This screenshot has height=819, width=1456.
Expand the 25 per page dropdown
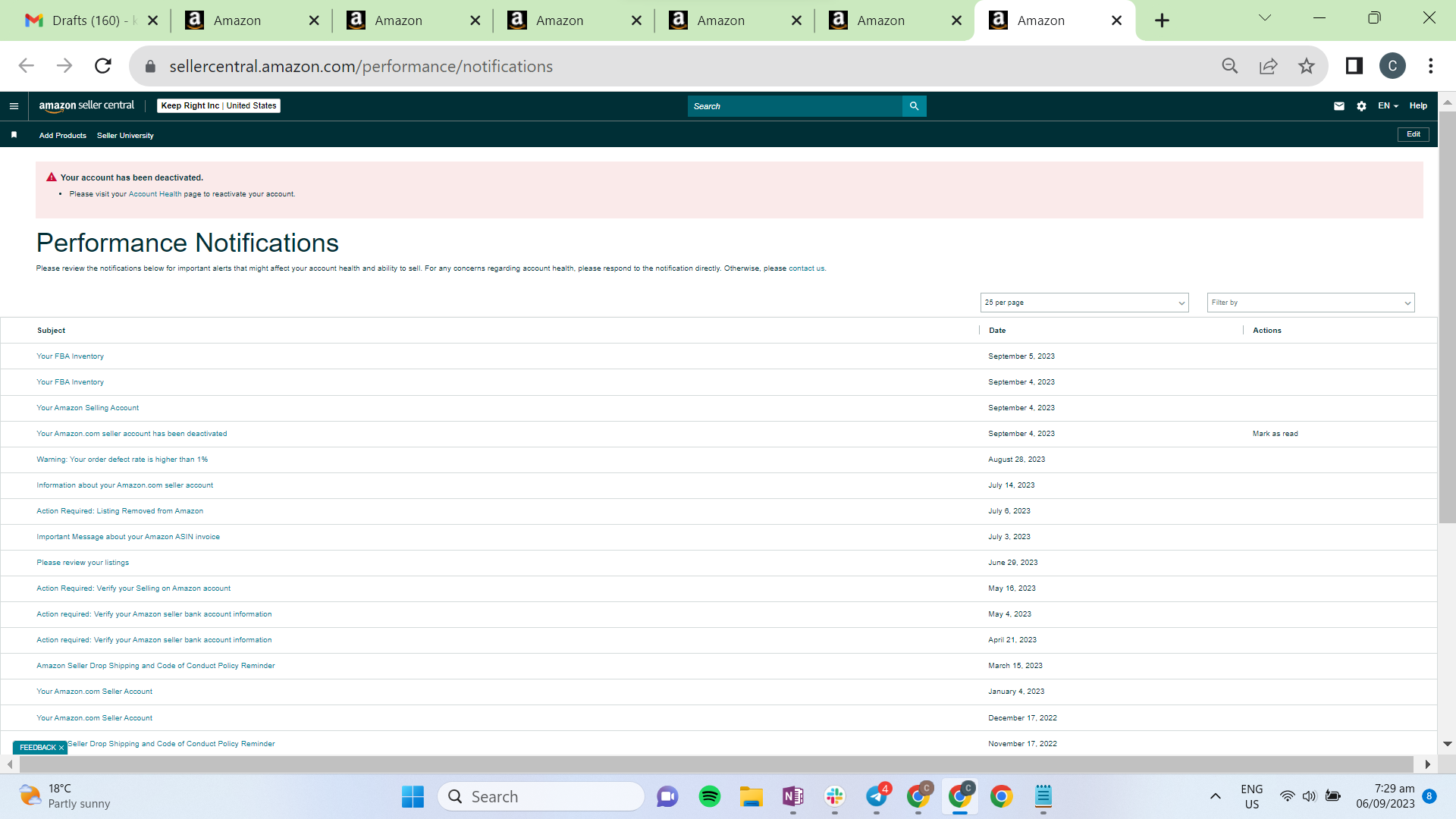click(1084, 303)
